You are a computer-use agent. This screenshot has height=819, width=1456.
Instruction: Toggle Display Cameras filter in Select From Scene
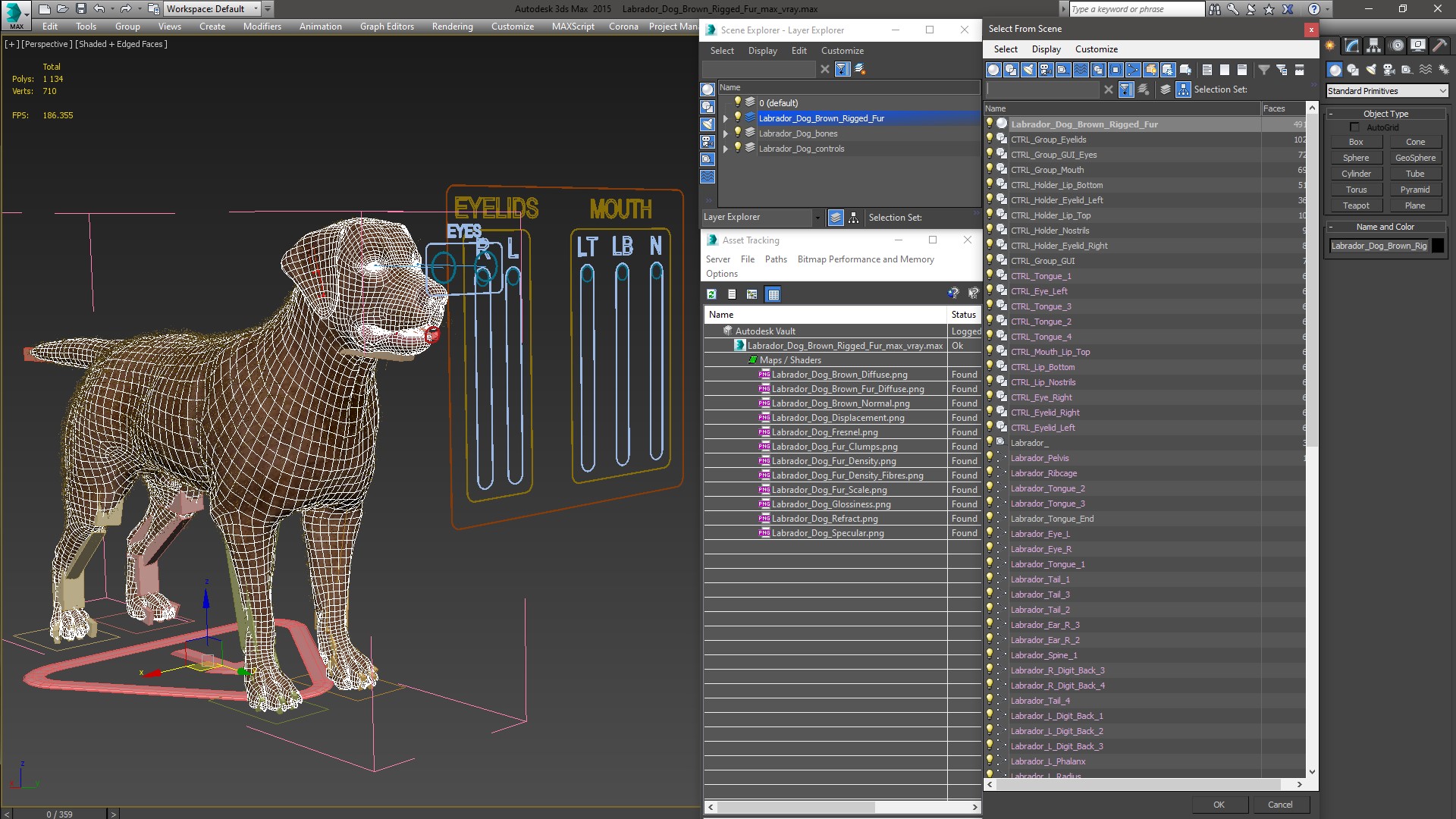[x=1046, y=70]
